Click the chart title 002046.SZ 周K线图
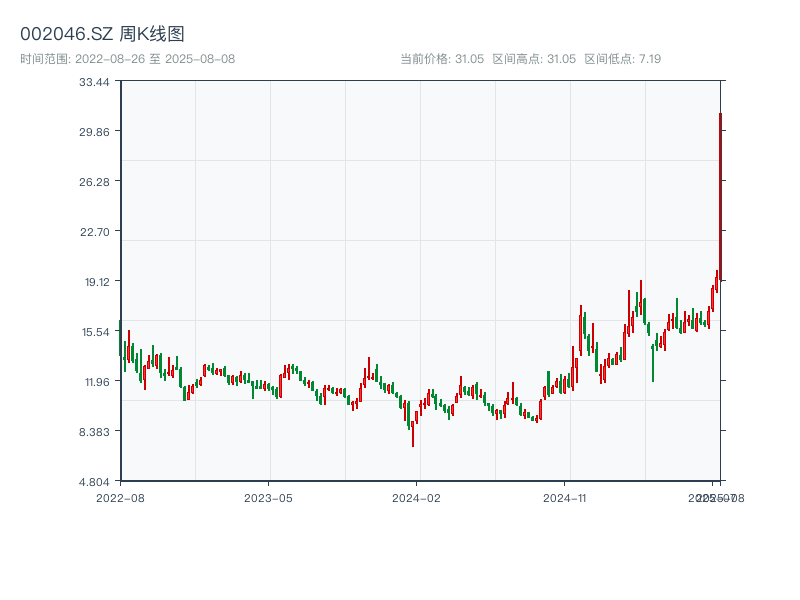 point(102,34)
